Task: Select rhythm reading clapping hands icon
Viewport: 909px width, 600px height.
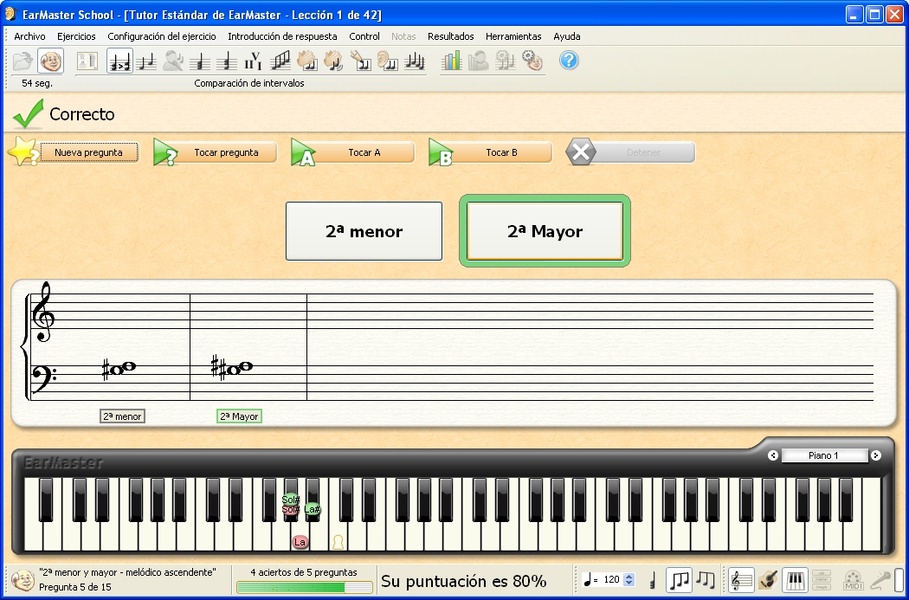Action: pyautogui.click(x=307, y=61)
